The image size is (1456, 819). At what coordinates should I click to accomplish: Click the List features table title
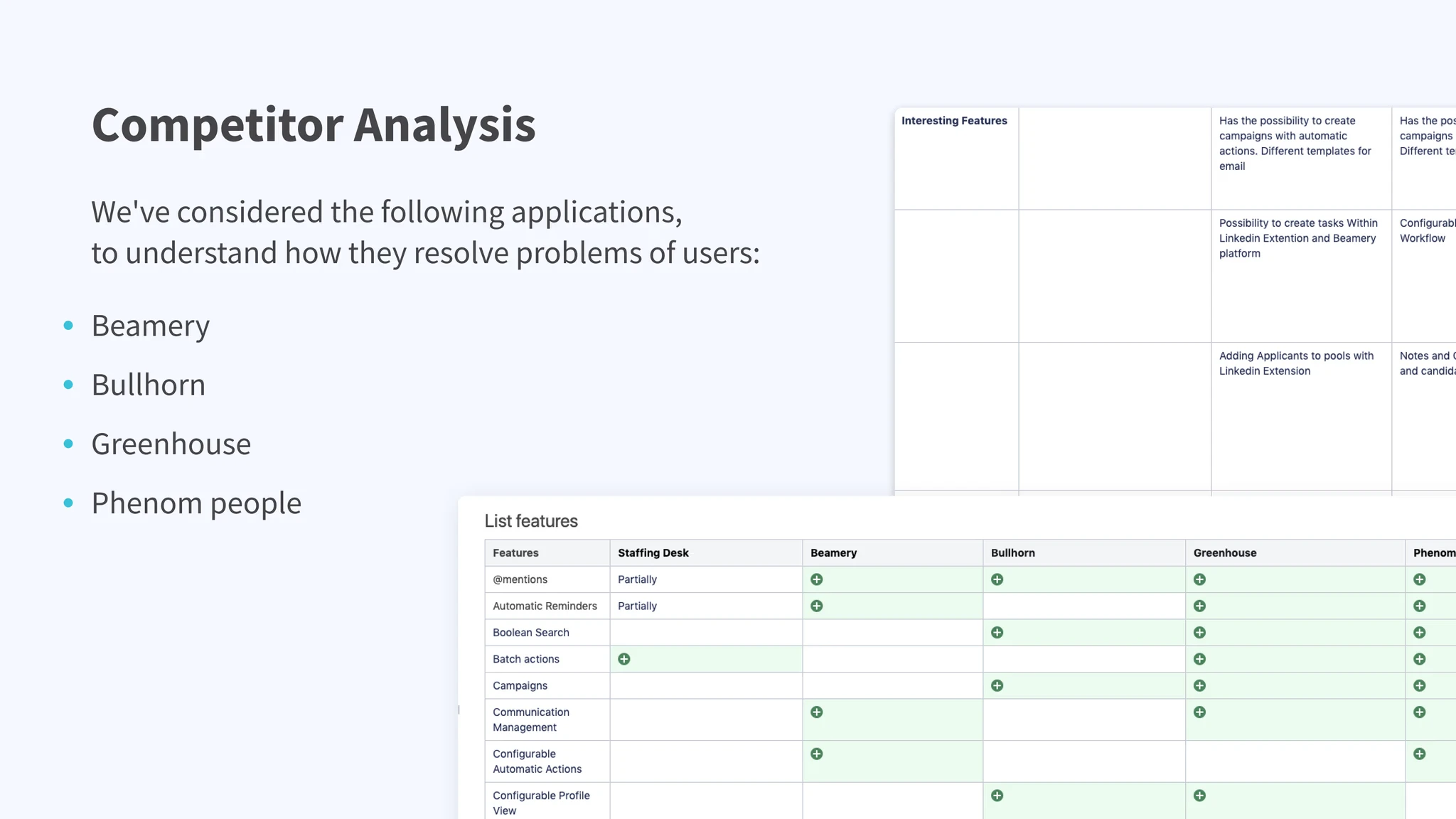pyautogui.click(x=531, y=521)
